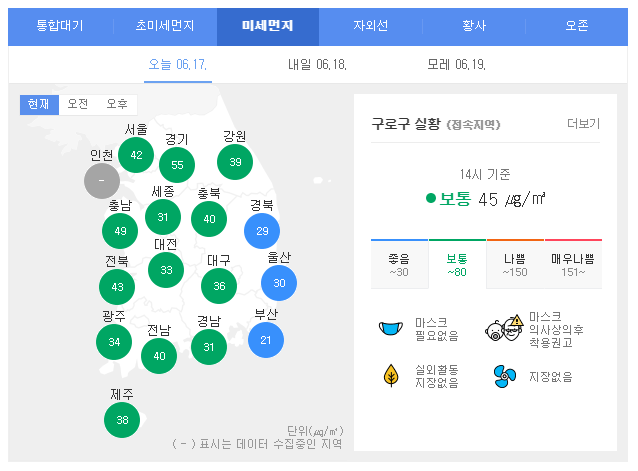The height and width of the screenshot is (471, 638).
Task: Click the Incheon gray data-collecting marker
Action: tap(101, 181)
